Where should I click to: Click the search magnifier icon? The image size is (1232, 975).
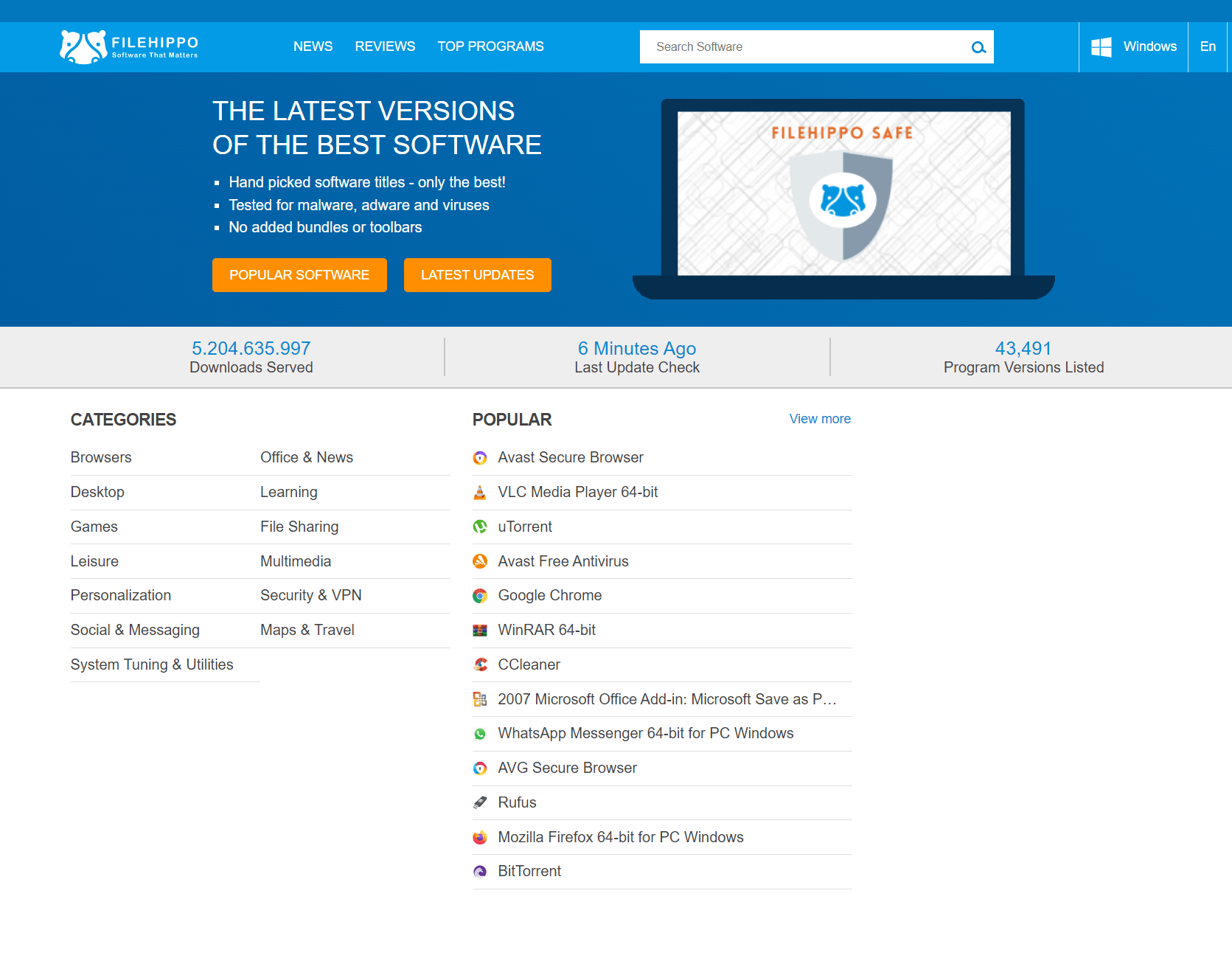[x=978, y=47]
